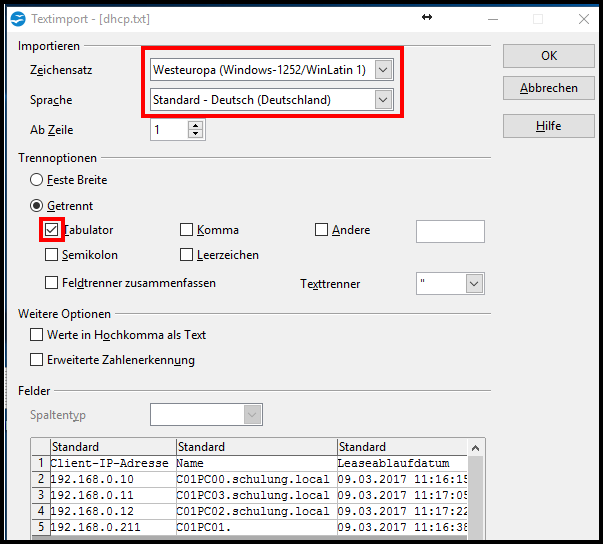Click the OK button
Screen dimensions: 603x544
548,56
